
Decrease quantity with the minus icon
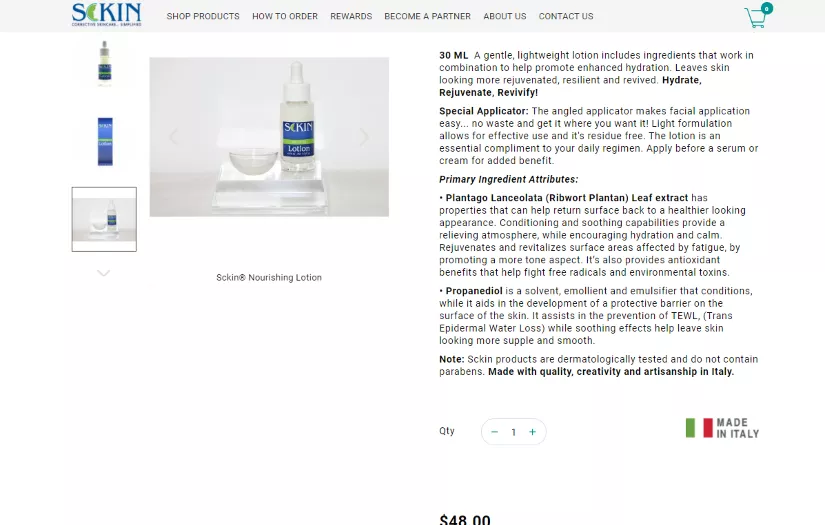tap(495, 432)
